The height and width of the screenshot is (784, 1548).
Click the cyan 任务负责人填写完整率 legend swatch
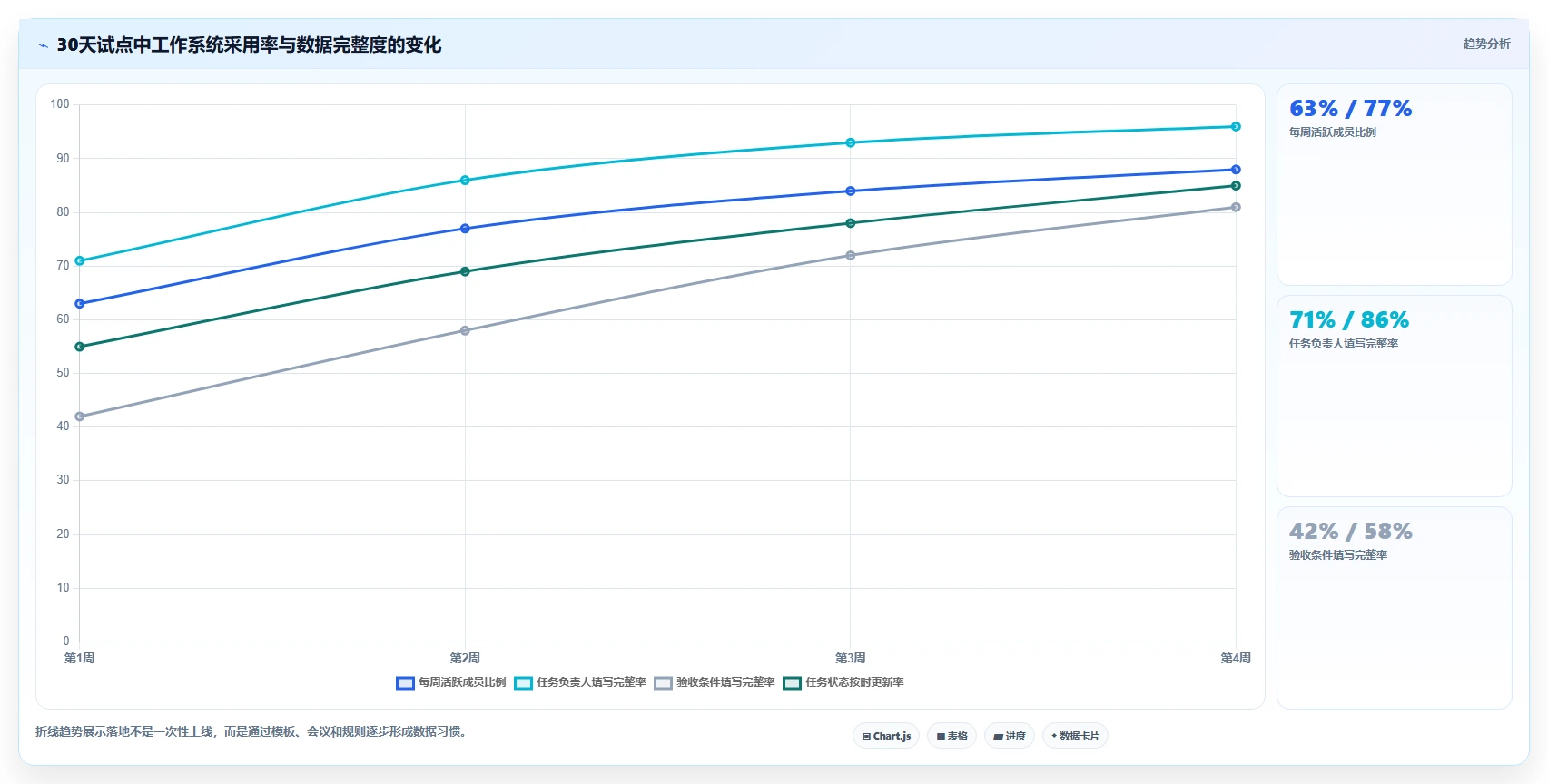(x=523, y=683)
